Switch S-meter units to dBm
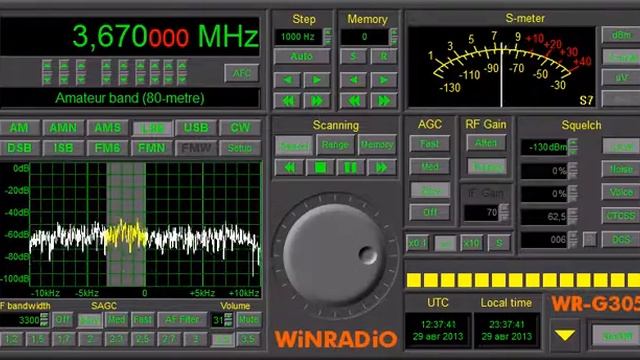This screenshot has width=640, height=360. click(x=621, y=36)
